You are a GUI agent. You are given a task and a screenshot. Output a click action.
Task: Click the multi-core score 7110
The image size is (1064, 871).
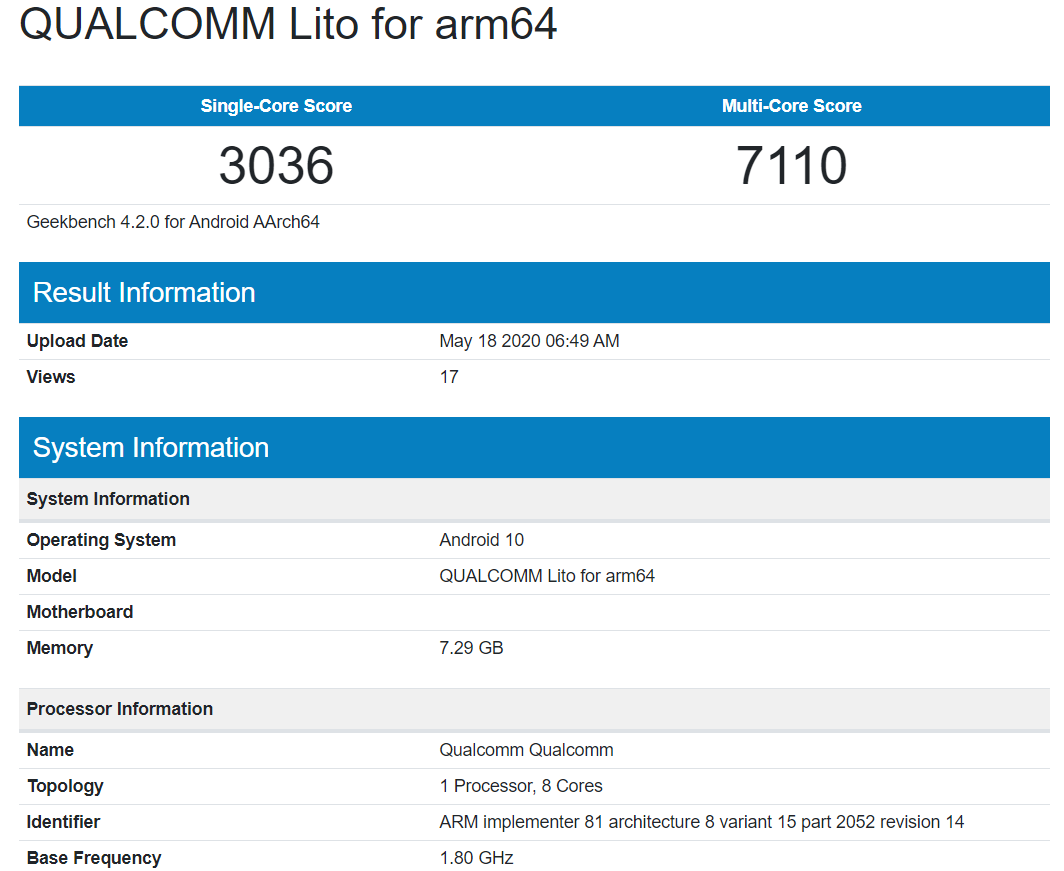coord(792,167)
